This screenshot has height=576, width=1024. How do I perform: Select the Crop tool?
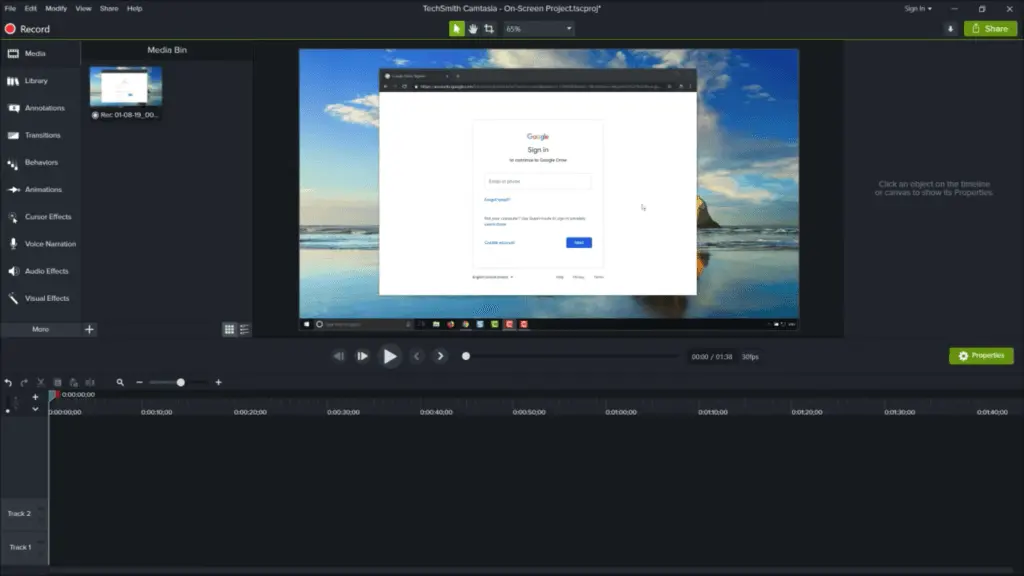point(489,29)
